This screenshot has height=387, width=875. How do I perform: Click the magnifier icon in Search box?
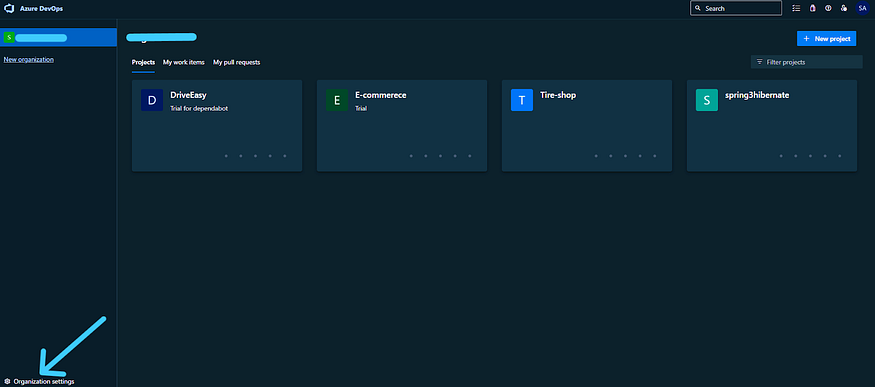pos(698,8)
